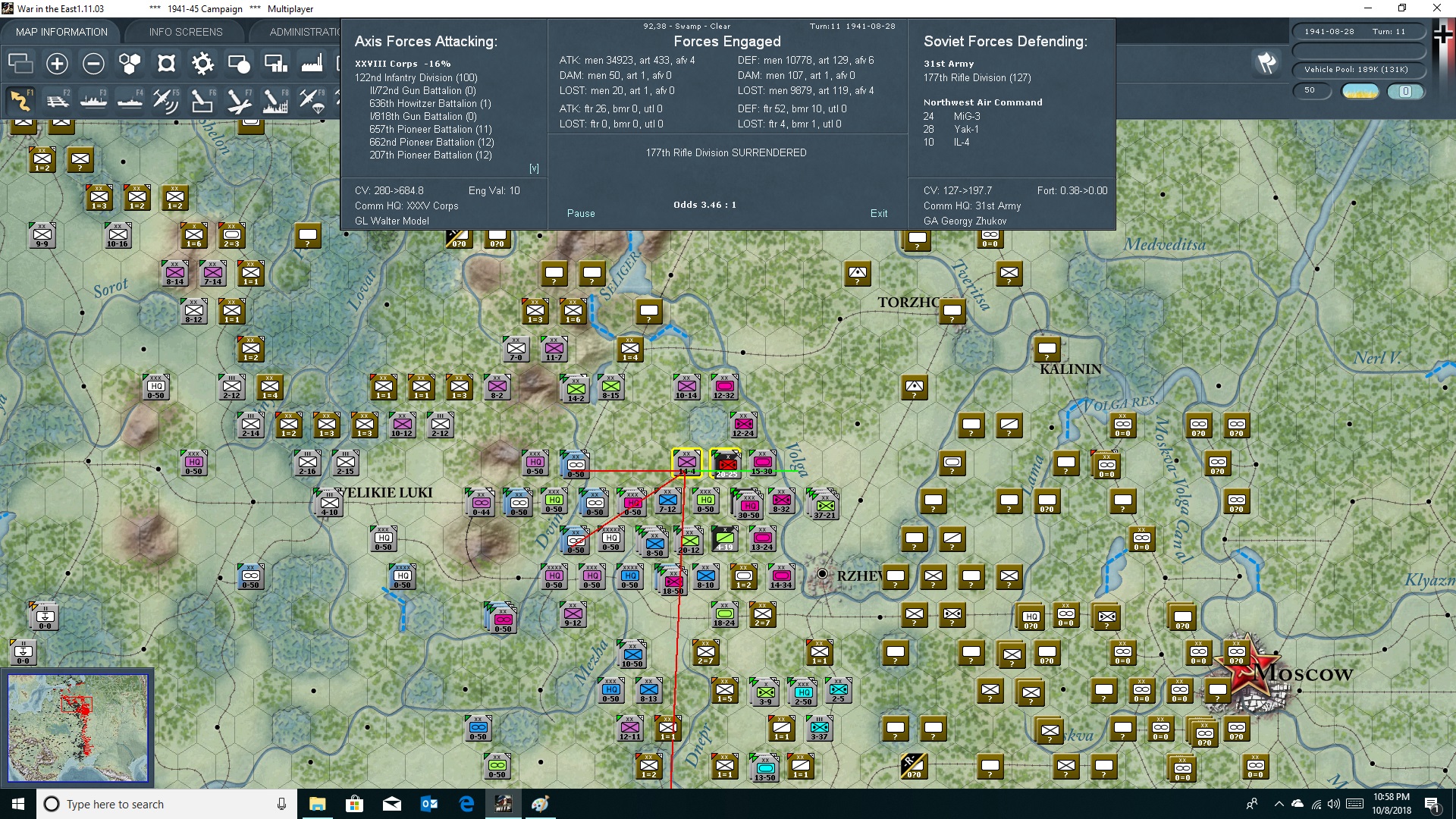The height and width of the screenshot is (819, 1456).
Task: Select Air Transport mode (F9) parachute icon
Action: pyautogui.click(x=312, y=100)
